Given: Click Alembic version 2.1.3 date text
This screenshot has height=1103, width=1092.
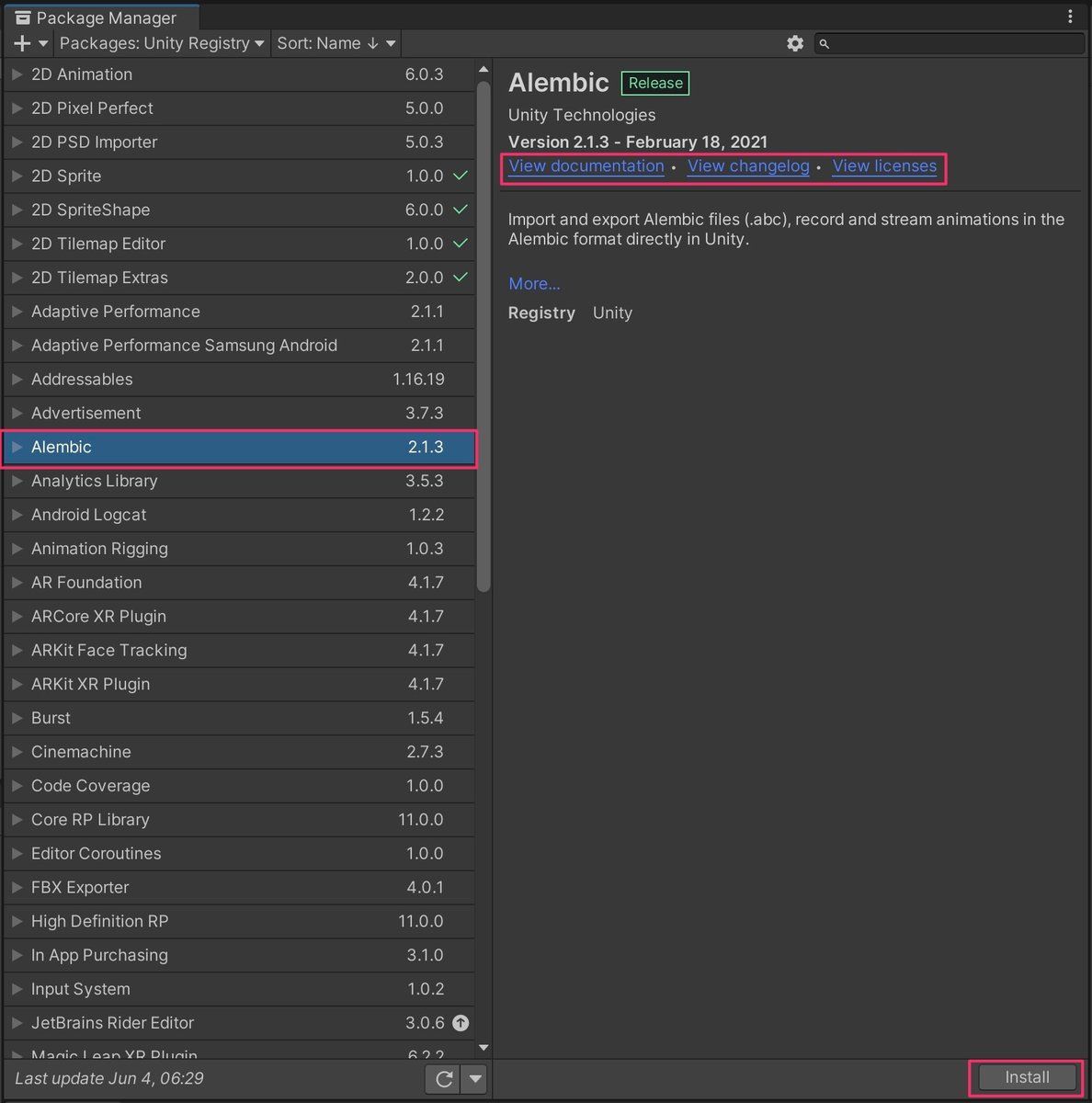Looking at the screenshot, I should tap(638, 142).
